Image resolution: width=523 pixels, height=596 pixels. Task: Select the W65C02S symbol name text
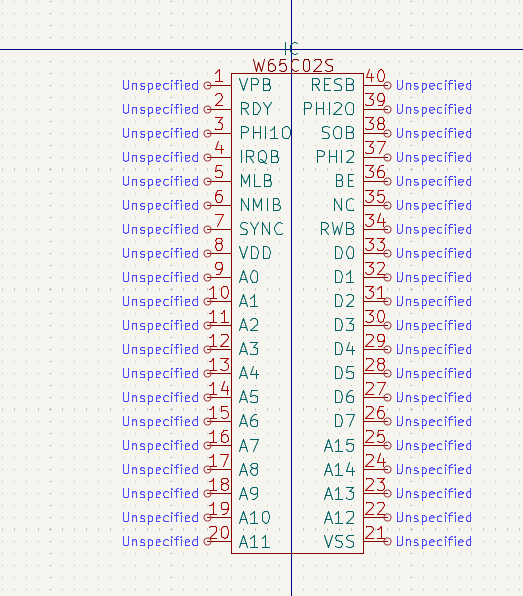pyautogui.click(x=293, y=66)
